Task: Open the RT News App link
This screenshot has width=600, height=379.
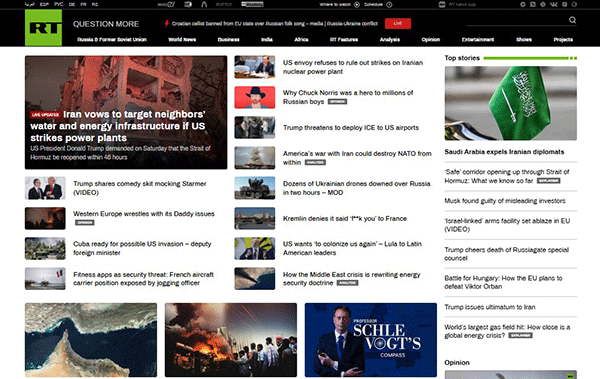Action: click(462, 5)
